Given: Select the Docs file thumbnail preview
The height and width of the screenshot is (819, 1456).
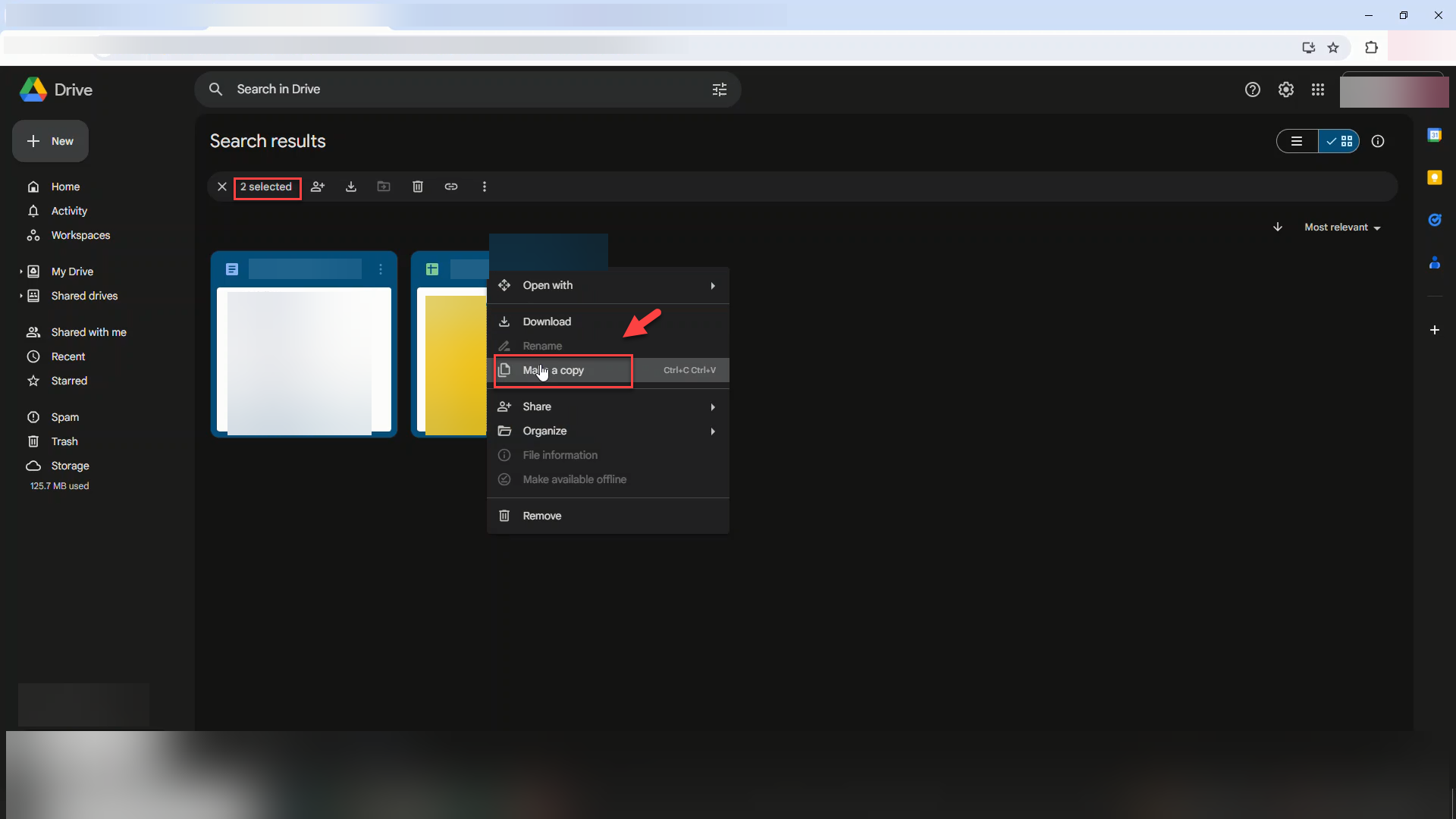Looking at the screenshot, I should coord(303,359).
